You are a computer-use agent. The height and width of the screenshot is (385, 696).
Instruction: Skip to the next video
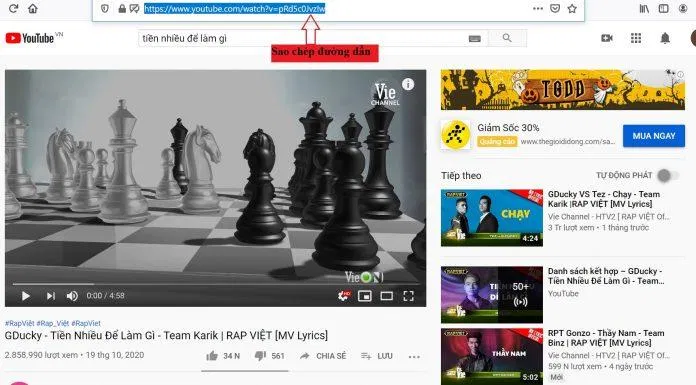coord(51,296)
